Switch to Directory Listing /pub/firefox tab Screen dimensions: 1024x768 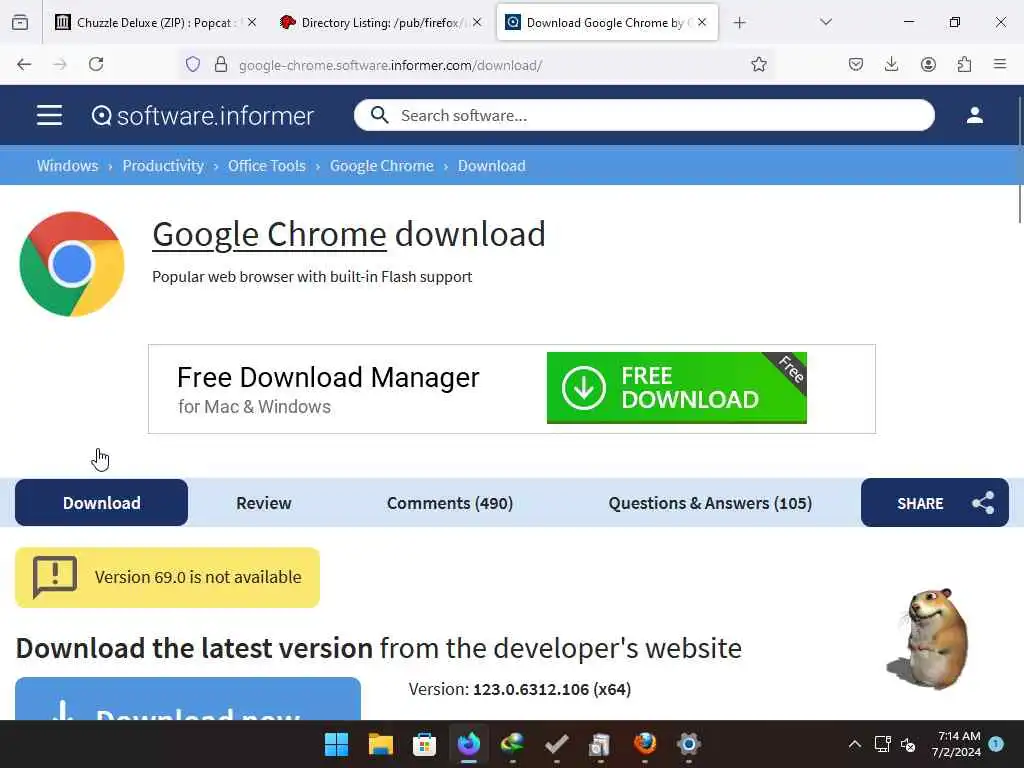tap(379, 23)
